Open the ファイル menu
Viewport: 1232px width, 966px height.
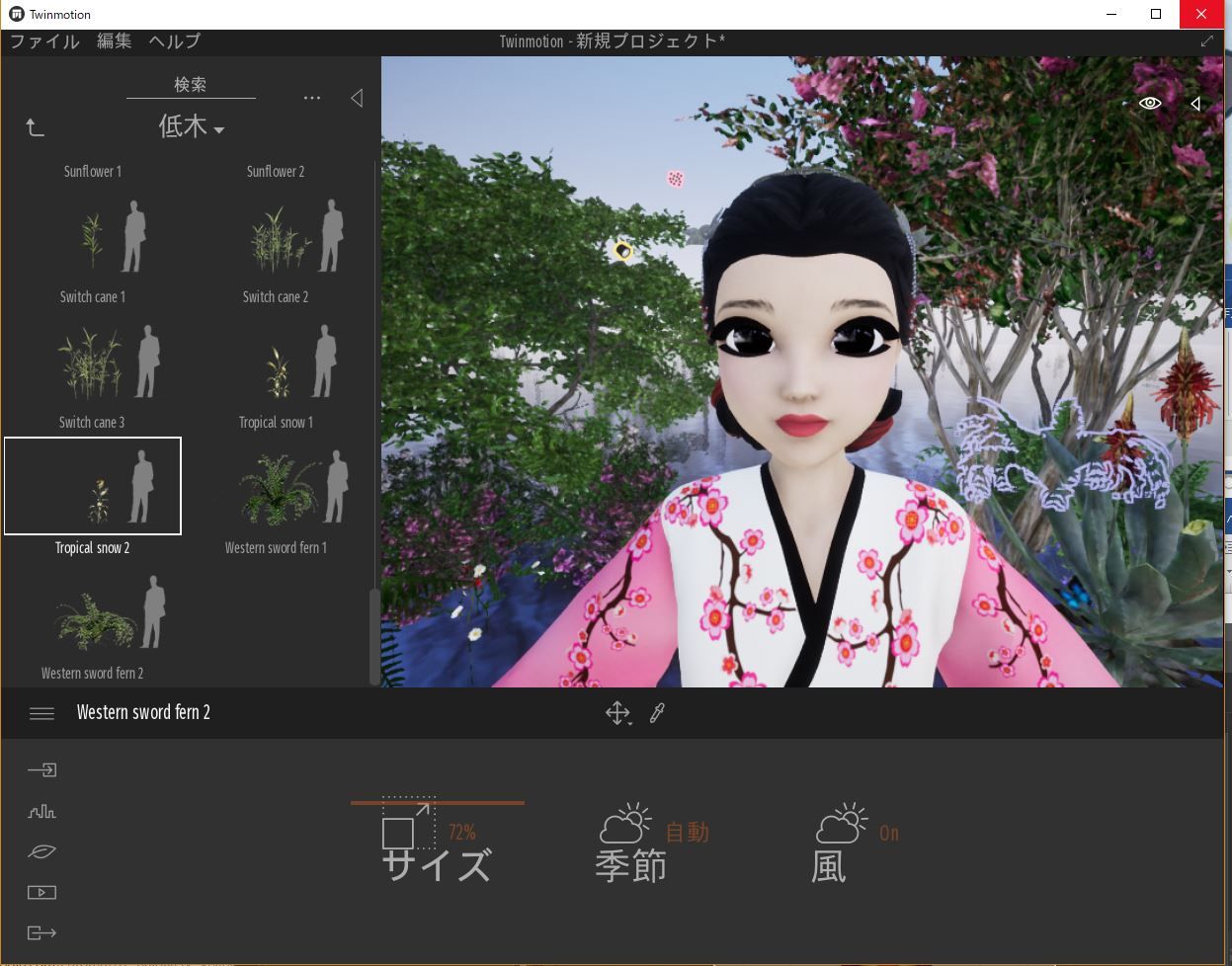click(45, 41)
